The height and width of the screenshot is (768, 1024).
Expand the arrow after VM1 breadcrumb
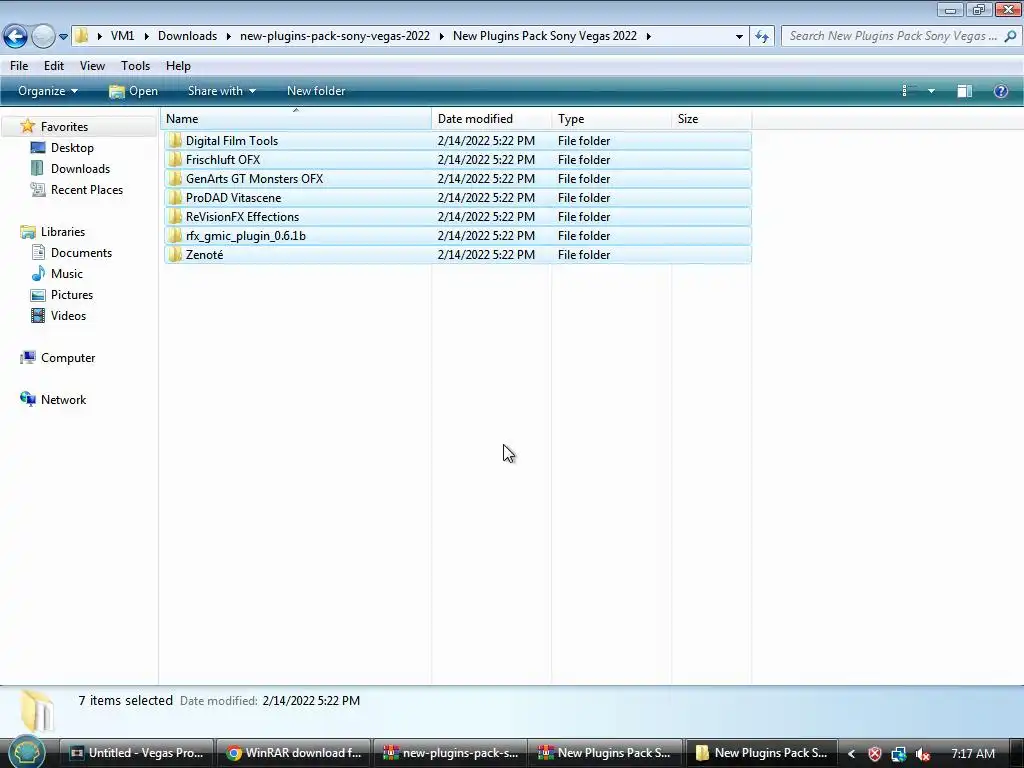[x=146, y=36]
